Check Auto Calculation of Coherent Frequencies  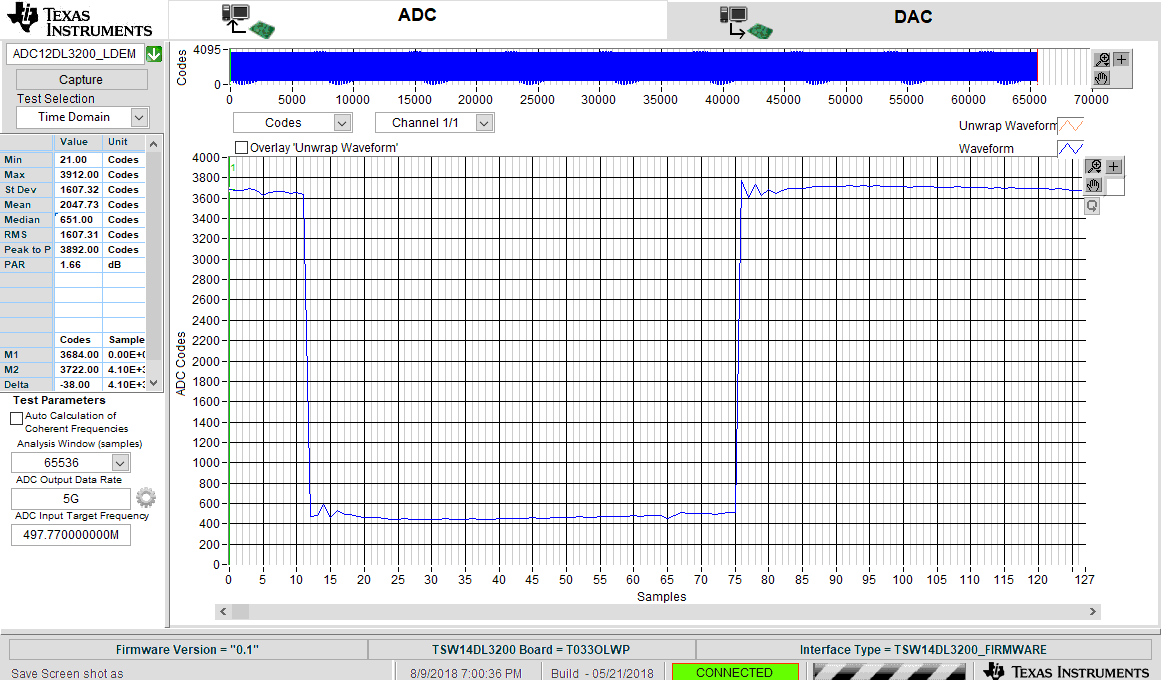click(16, 418)
